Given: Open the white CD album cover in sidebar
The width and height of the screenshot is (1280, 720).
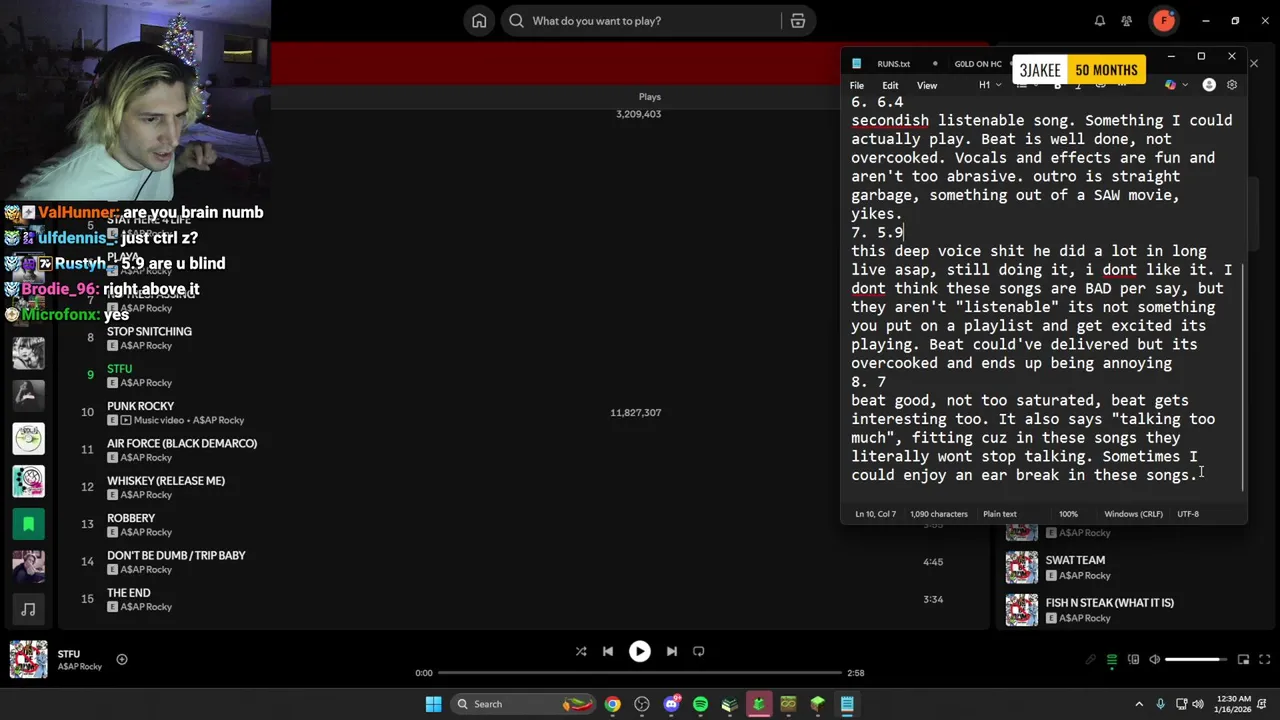Looking at the screenshot, I should pos(28,438).
